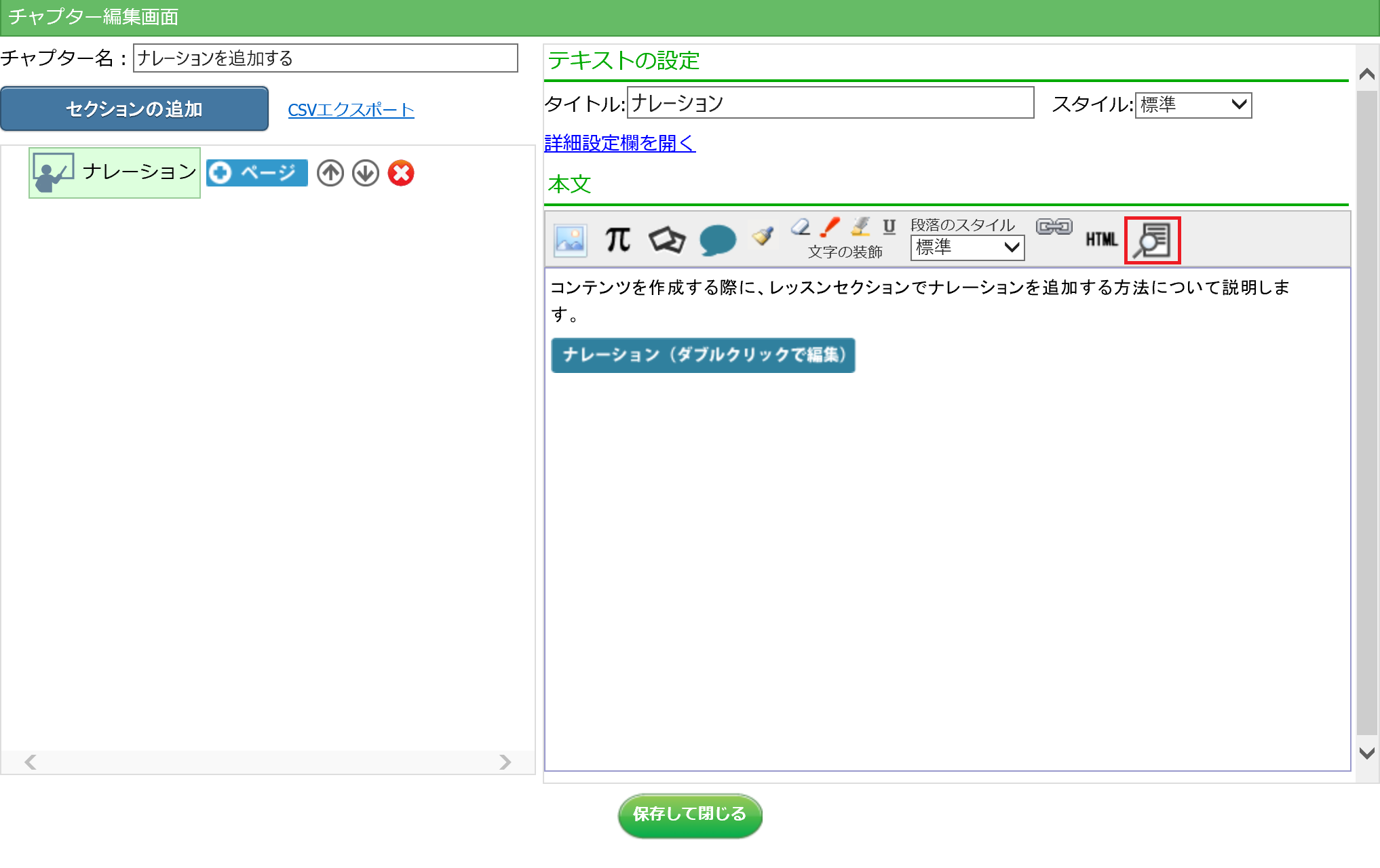1380x868 pixels.
Task: Select the red pen text color tool
Action: pos(830,227)
